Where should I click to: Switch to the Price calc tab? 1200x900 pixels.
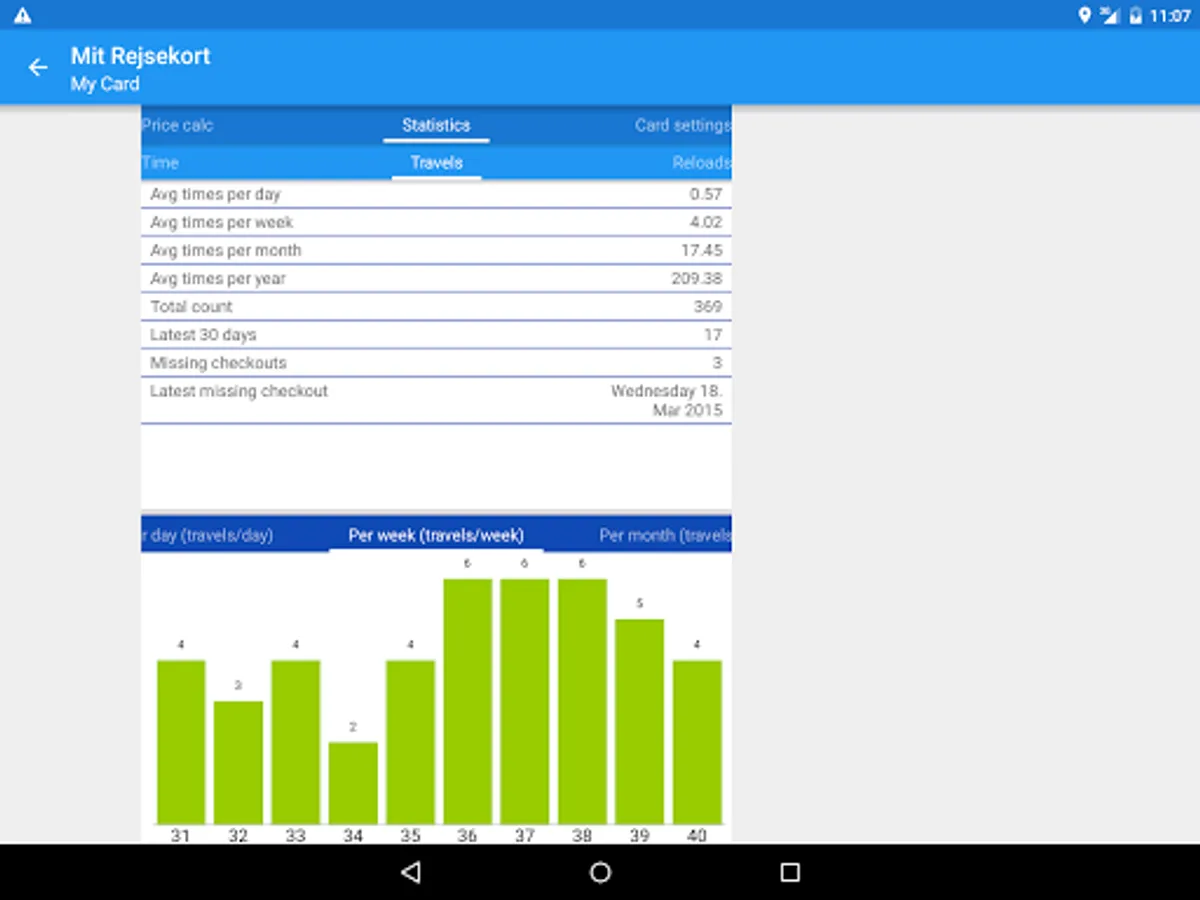point(177,125)
